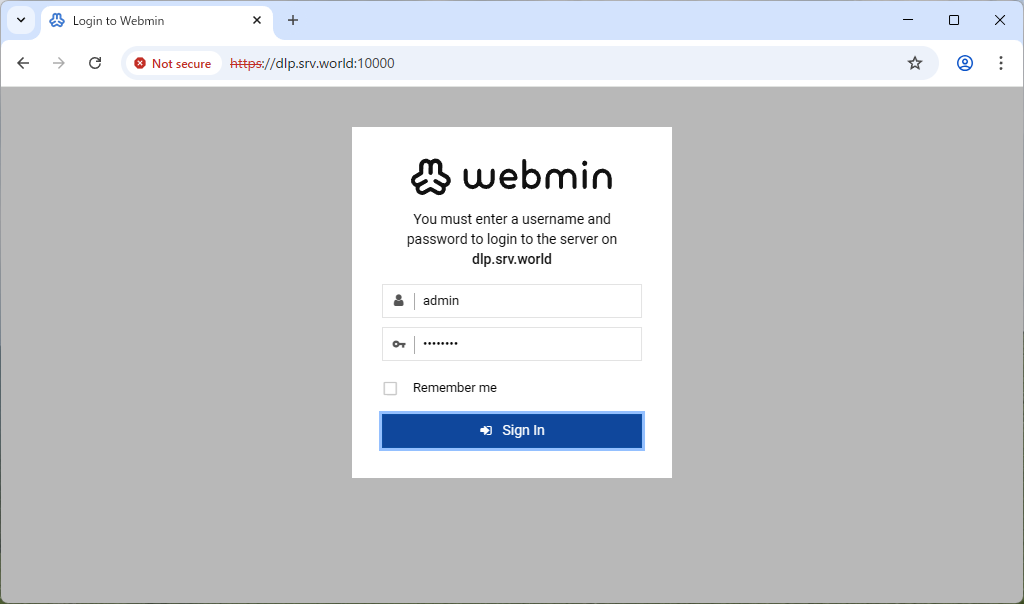1024x604 pixels.
Task: Reload the Webmin login page
Action: (95, 63)
